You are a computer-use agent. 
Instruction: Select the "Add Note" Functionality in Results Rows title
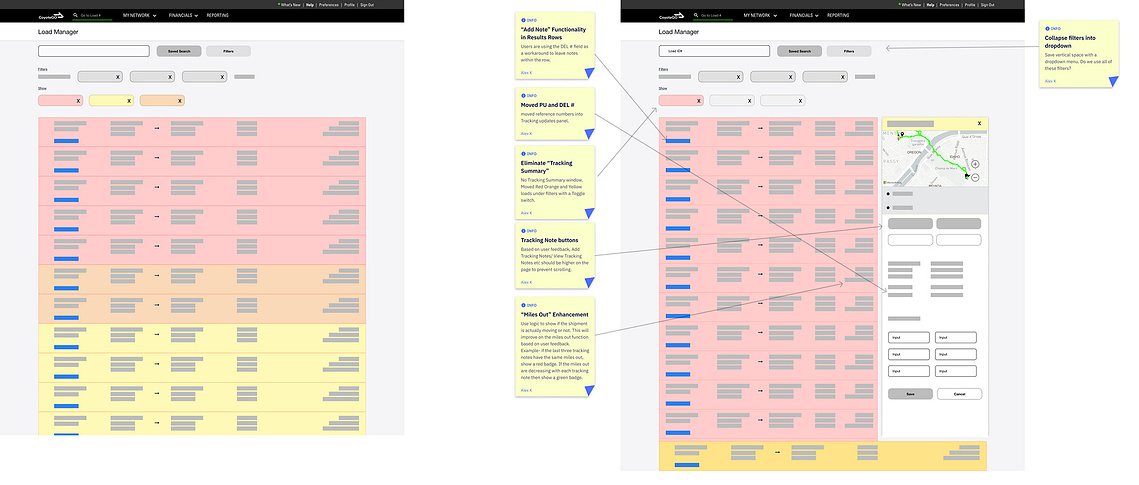[x=554, y=33]
